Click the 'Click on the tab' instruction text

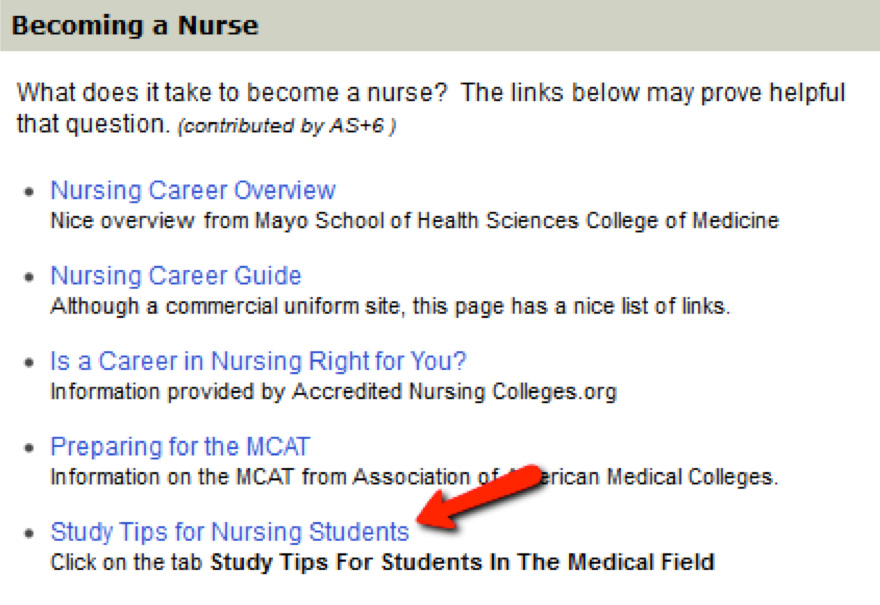pos(126,562)
